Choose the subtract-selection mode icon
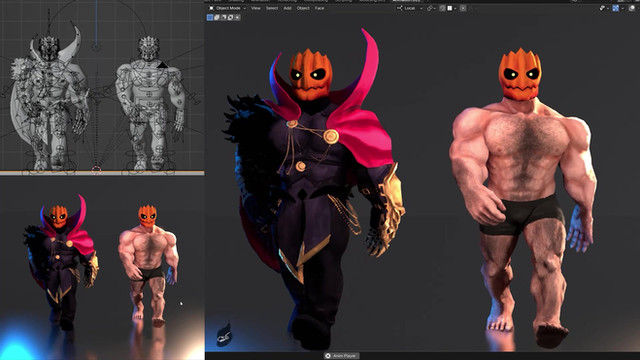 click(x=224, y=18)
